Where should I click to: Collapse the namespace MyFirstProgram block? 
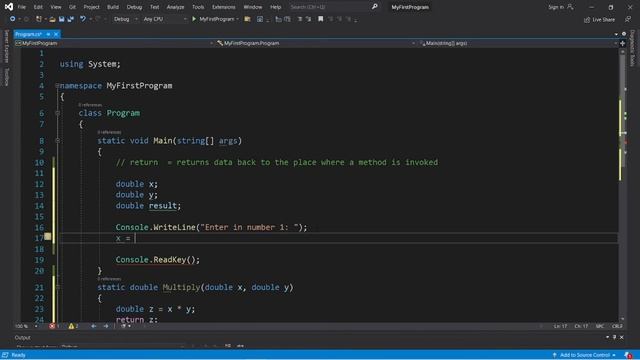57,86
